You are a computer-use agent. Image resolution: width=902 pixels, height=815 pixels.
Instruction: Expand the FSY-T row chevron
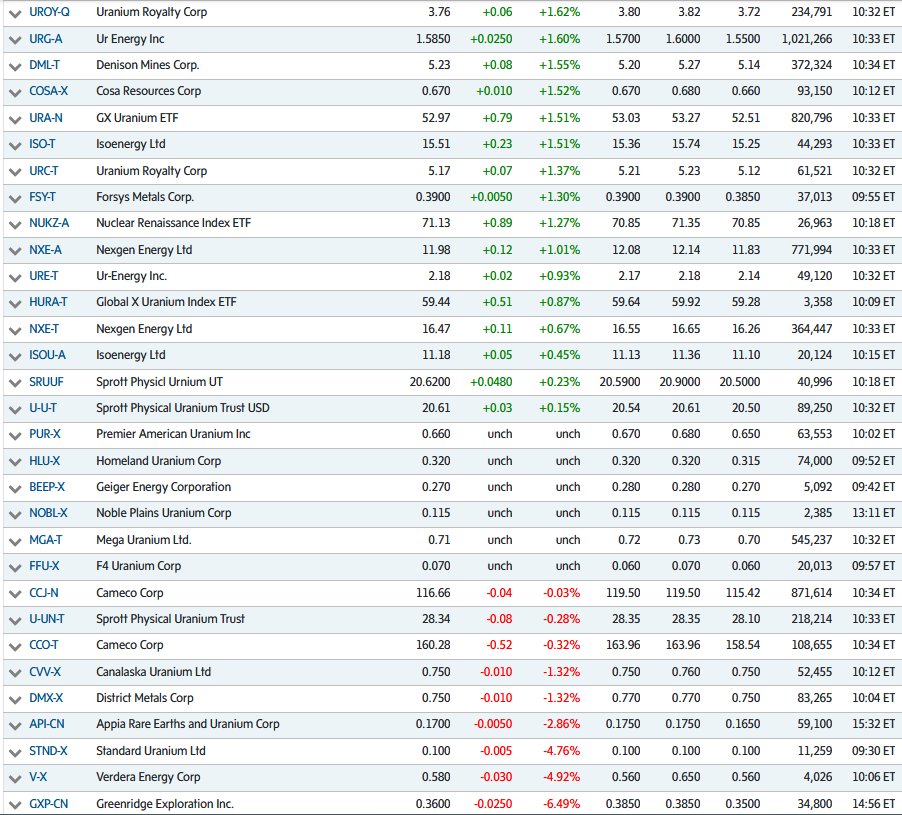pos(15,197)
